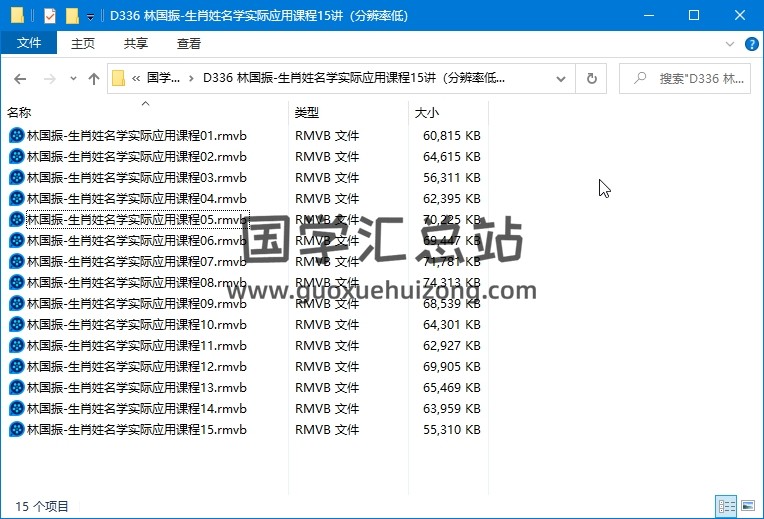Screen dimensions: 764x519
Task: Click the Up directory arrow
Action: click(x=94, y=79)
